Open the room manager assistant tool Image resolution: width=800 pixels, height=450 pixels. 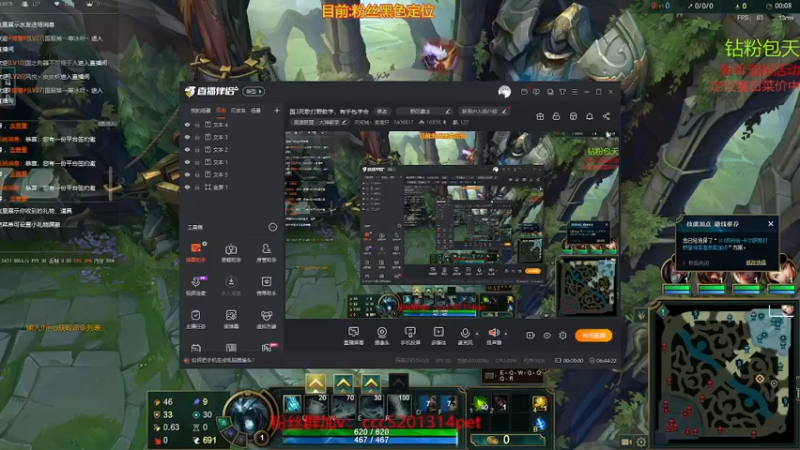(266, 253)
